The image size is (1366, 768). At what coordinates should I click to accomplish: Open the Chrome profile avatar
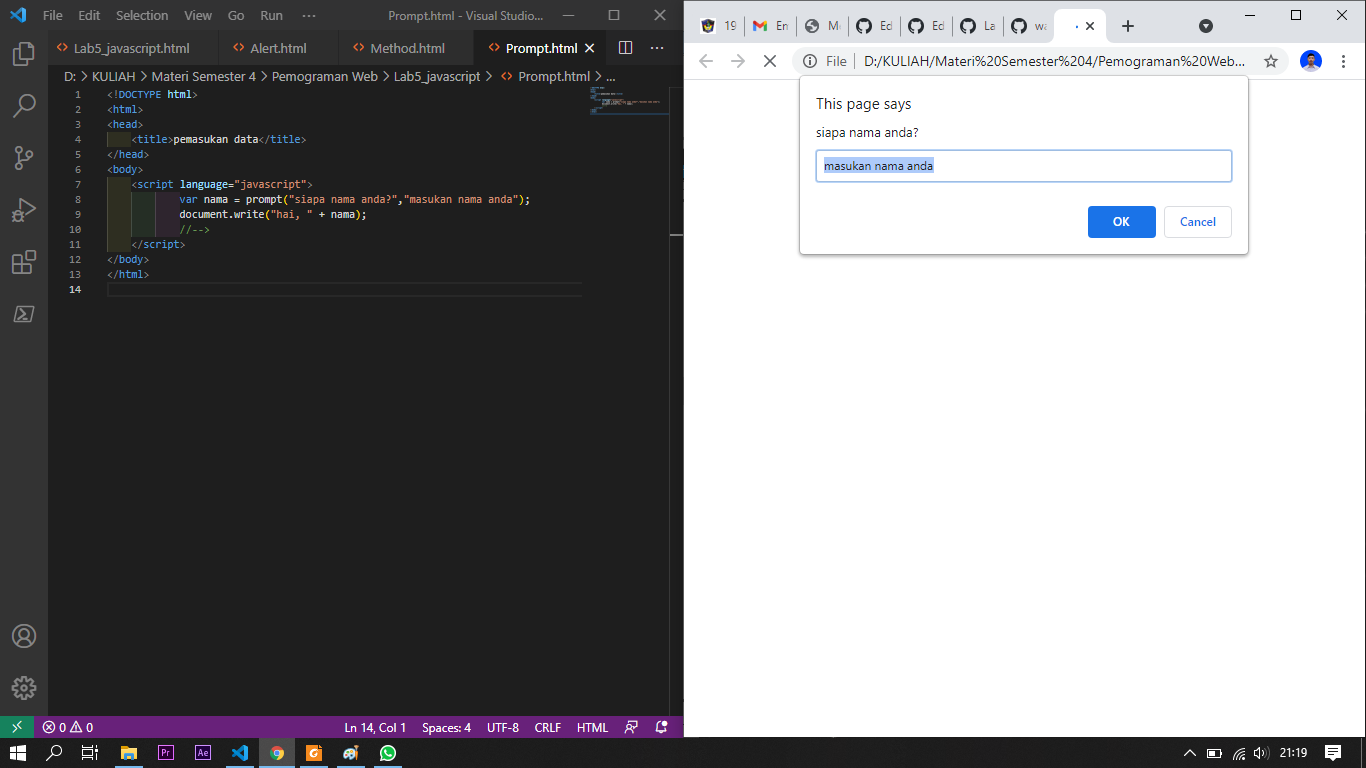tap(1310, 61)
